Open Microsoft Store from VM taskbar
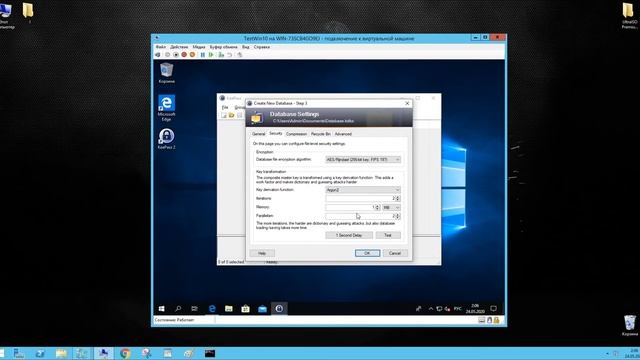This screenshot has height=360, width=640. point(245,309)
